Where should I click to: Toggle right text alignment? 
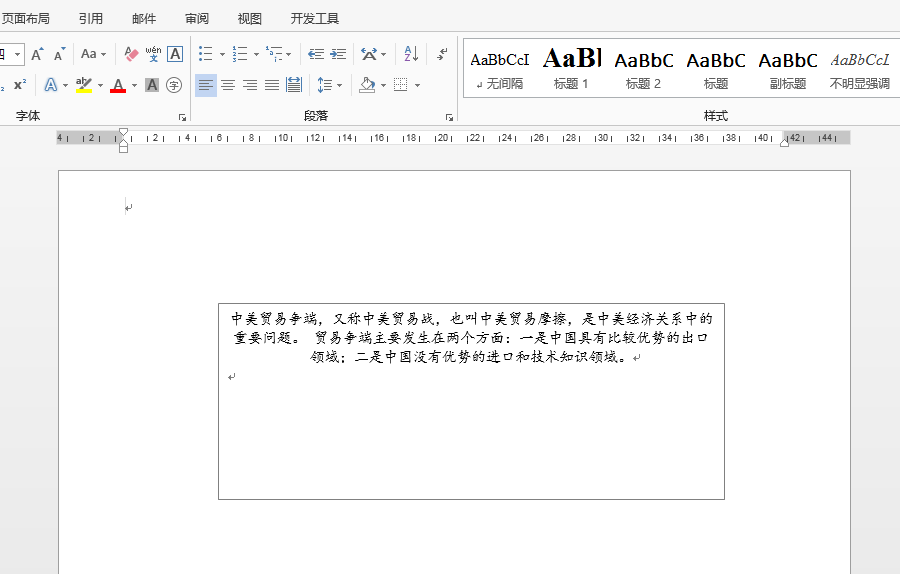pyautogui.click(x=250, y=85)
